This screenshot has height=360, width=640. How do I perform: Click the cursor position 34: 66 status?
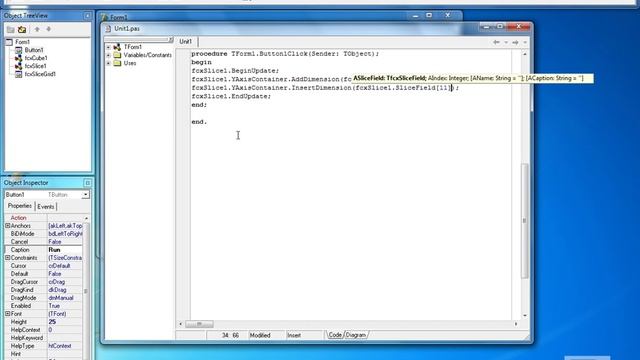pyautogui.click(x=230, y=336)
